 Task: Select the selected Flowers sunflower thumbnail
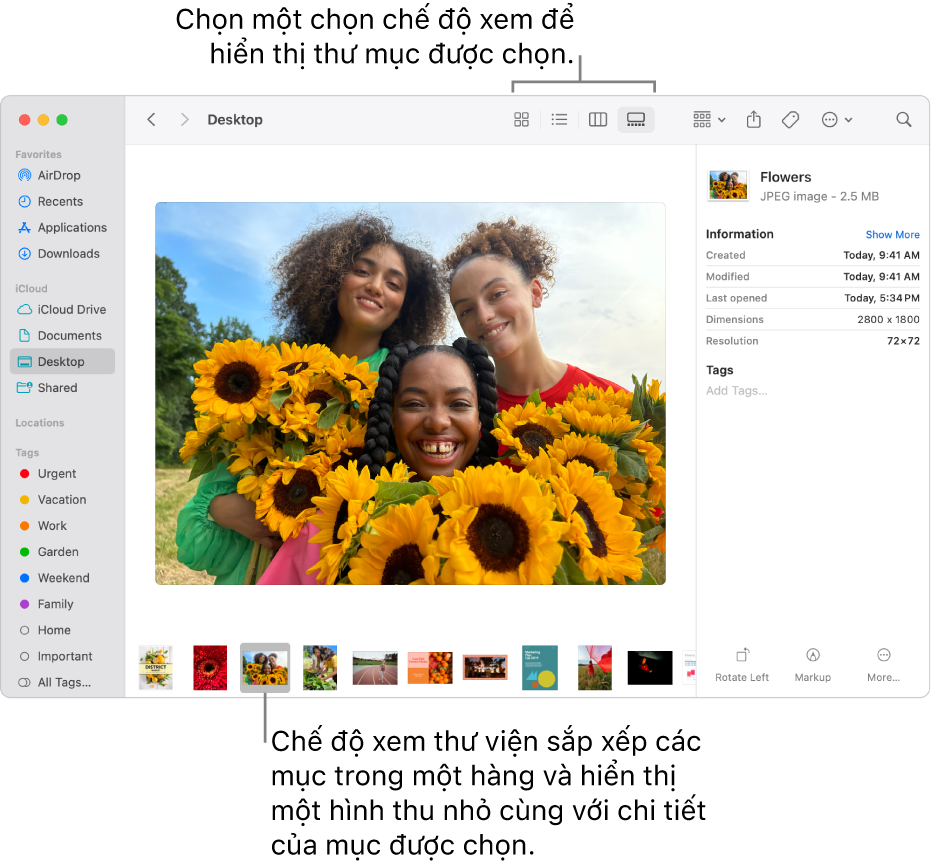(x=265, y=667)
